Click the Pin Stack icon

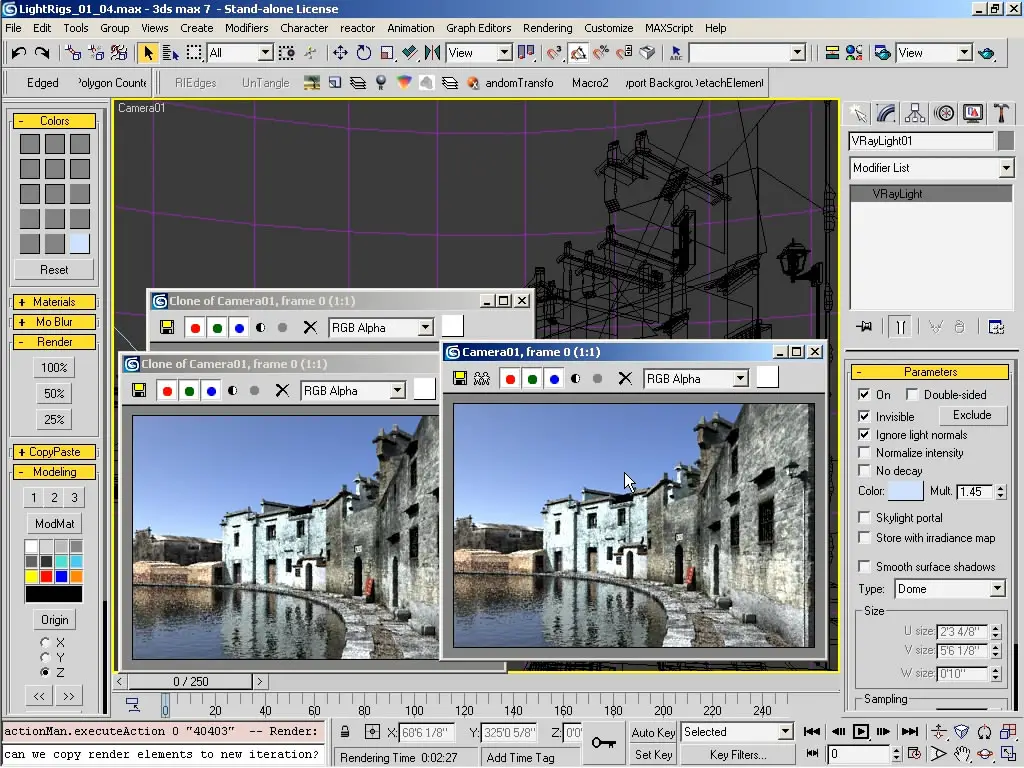tap(864, 327)
